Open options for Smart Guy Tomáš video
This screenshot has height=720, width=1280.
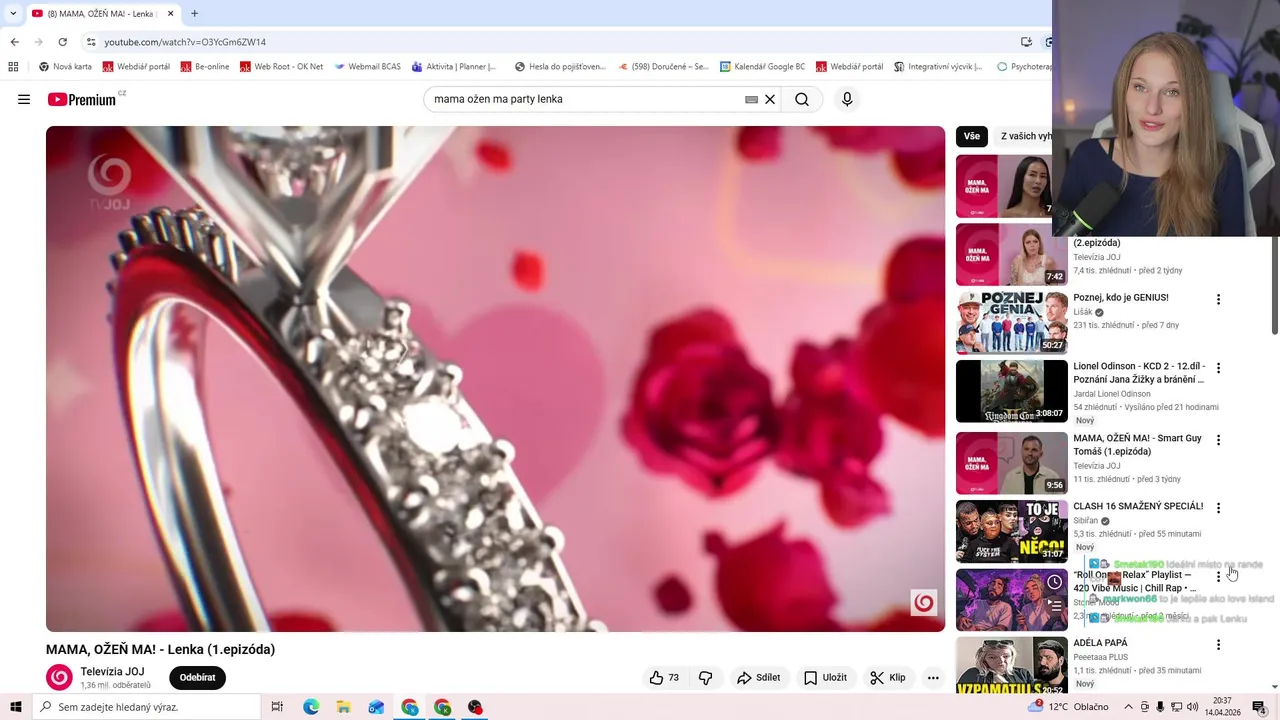[1218, 440]
